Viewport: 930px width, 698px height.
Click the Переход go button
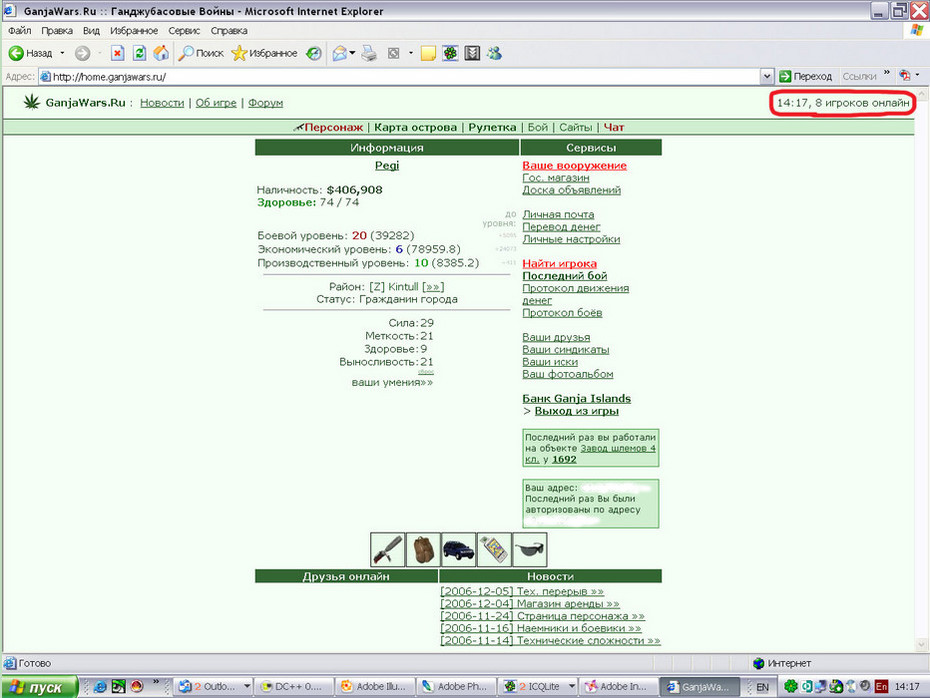(x=805, y=77)
